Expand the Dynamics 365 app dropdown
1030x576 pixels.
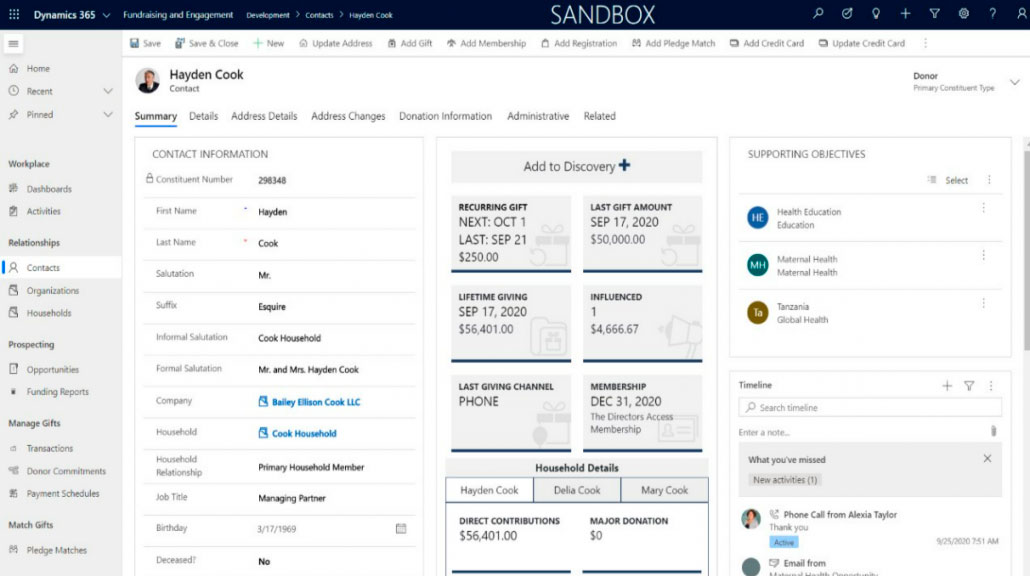106,14
